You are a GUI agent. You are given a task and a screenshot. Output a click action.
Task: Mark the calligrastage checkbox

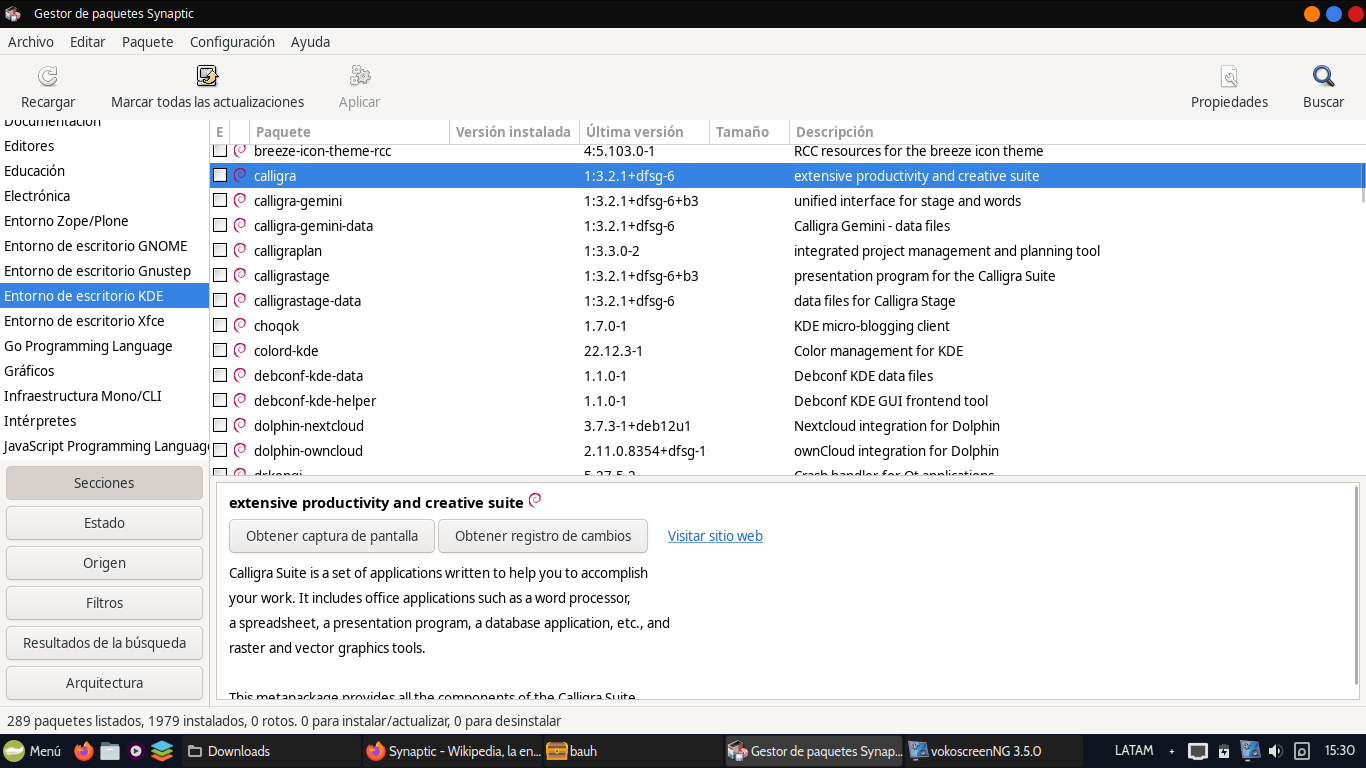[x=220, y=275]
